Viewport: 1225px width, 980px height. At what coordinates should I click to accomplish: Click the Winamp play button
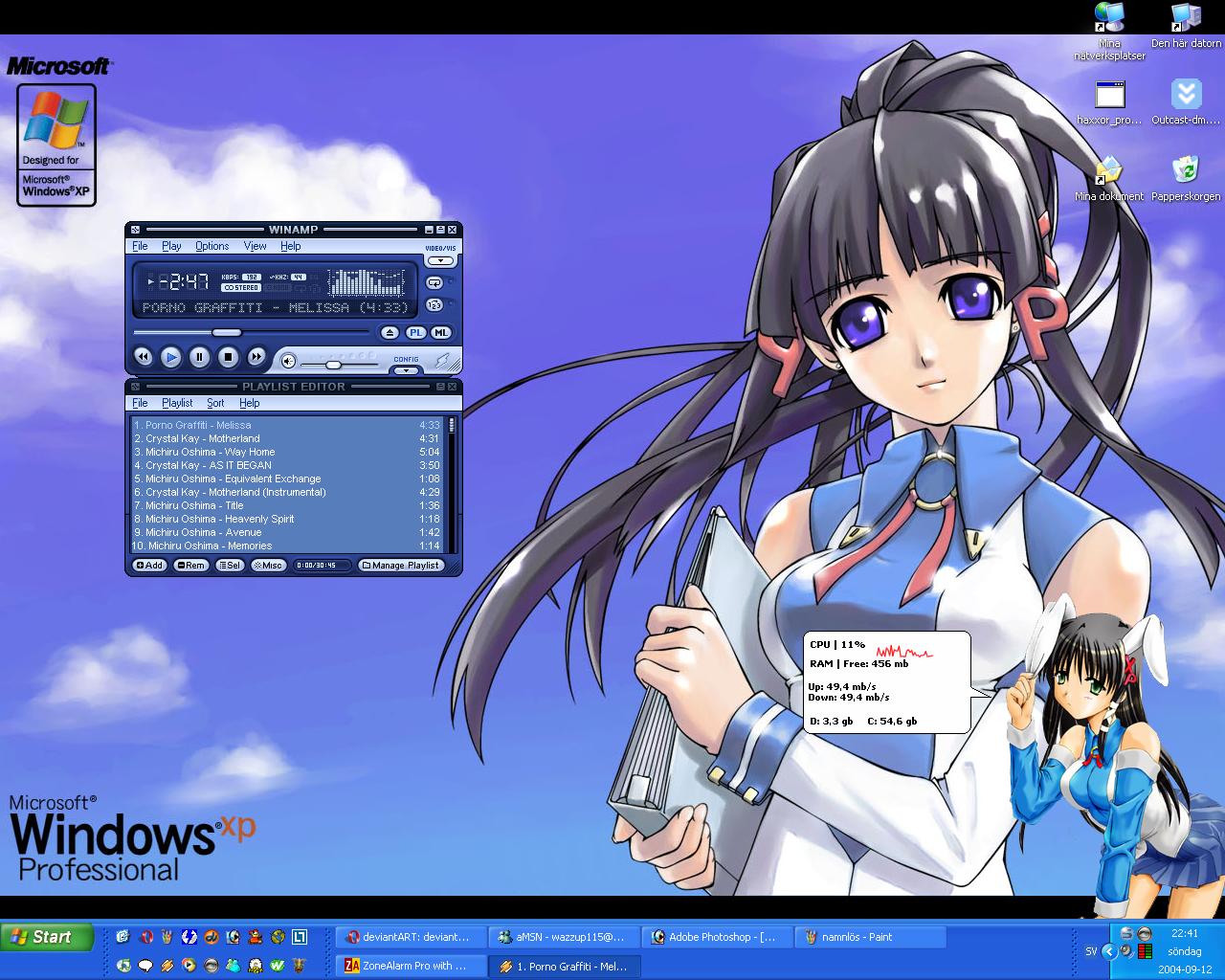[x=170, y=357]
